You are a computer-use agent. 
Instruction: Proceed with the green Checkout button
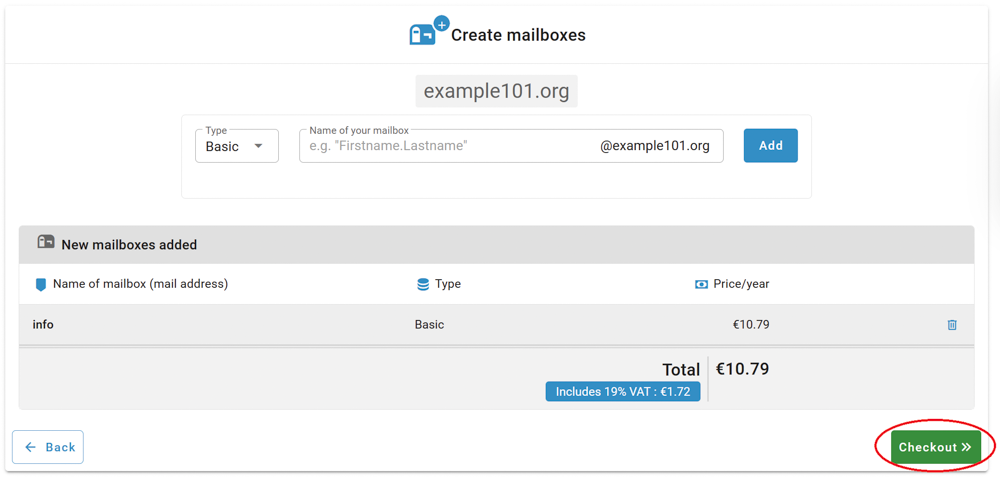point(935,447)
